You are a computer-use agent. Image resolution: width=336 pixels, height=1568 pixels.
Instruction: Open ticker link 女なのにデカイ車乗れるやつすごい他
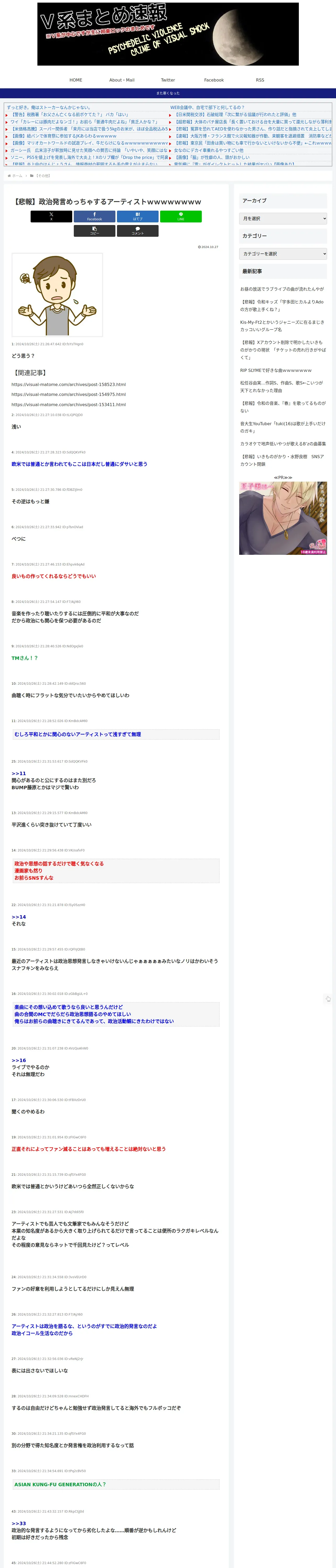[x=209, y=150]
